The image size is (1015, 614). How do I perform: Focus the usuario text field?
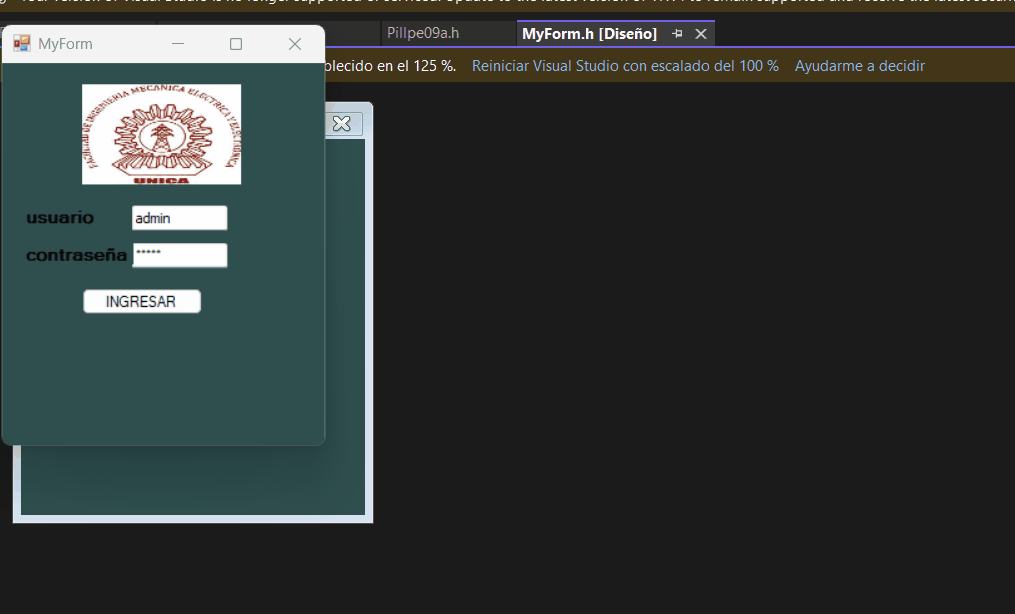179,218
